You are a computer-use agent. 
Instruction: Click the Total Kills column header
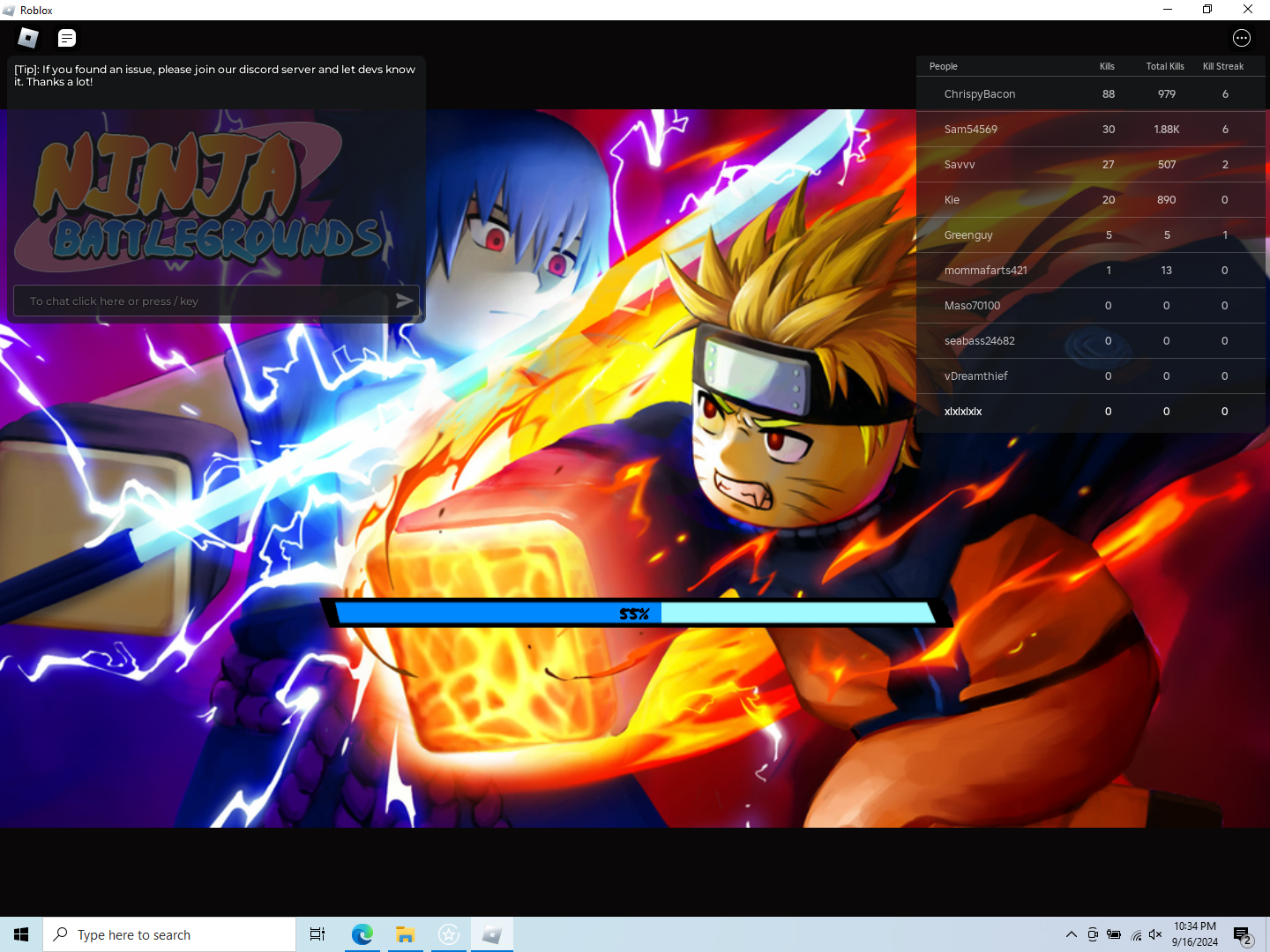click(x=1165, y=66)
